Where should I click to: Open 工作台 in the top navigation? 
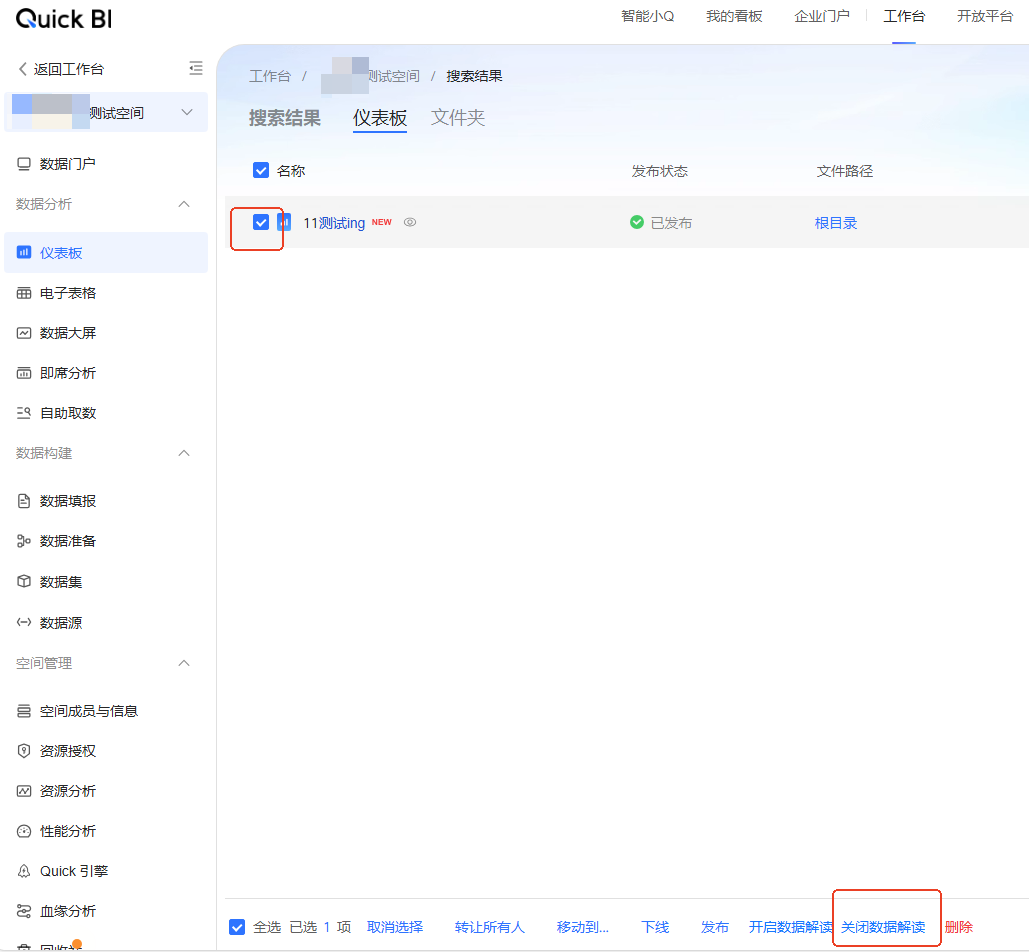(904, 16)
